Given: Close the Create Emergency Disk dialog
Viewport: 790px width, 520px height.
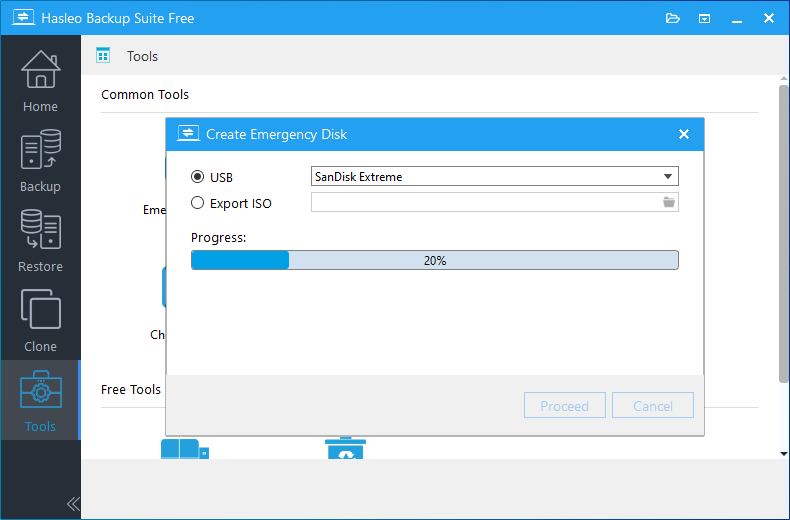Looking at the screenshot, I should [x=684, y=134].
